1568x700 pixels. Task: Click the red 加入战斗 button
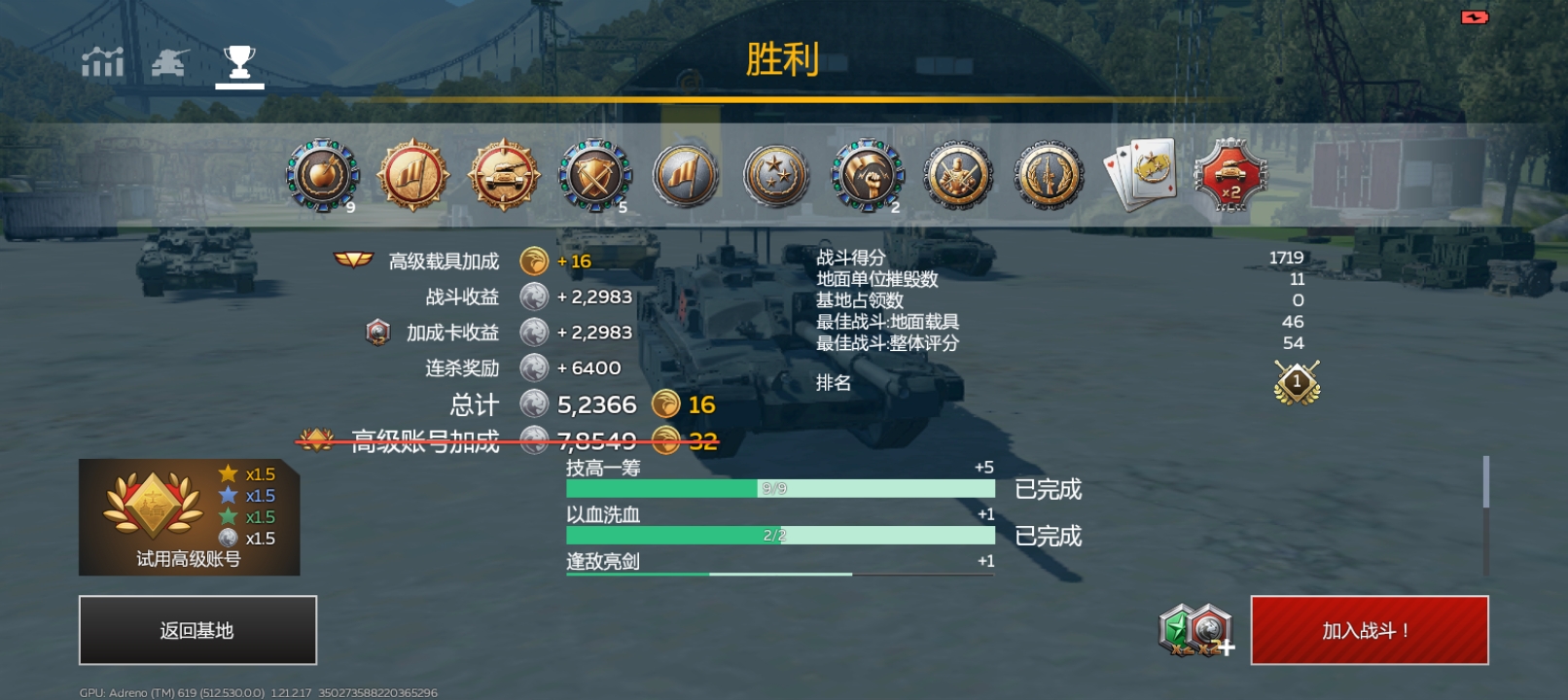tap(1369, 630)
